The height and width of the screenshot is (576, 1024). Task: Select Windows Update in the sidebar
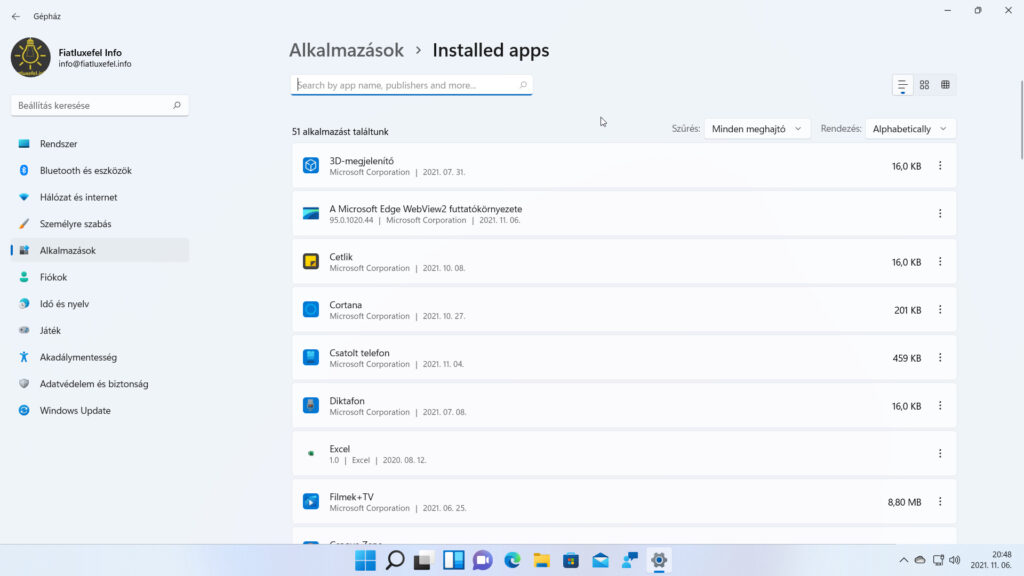(x=99, y=411)
